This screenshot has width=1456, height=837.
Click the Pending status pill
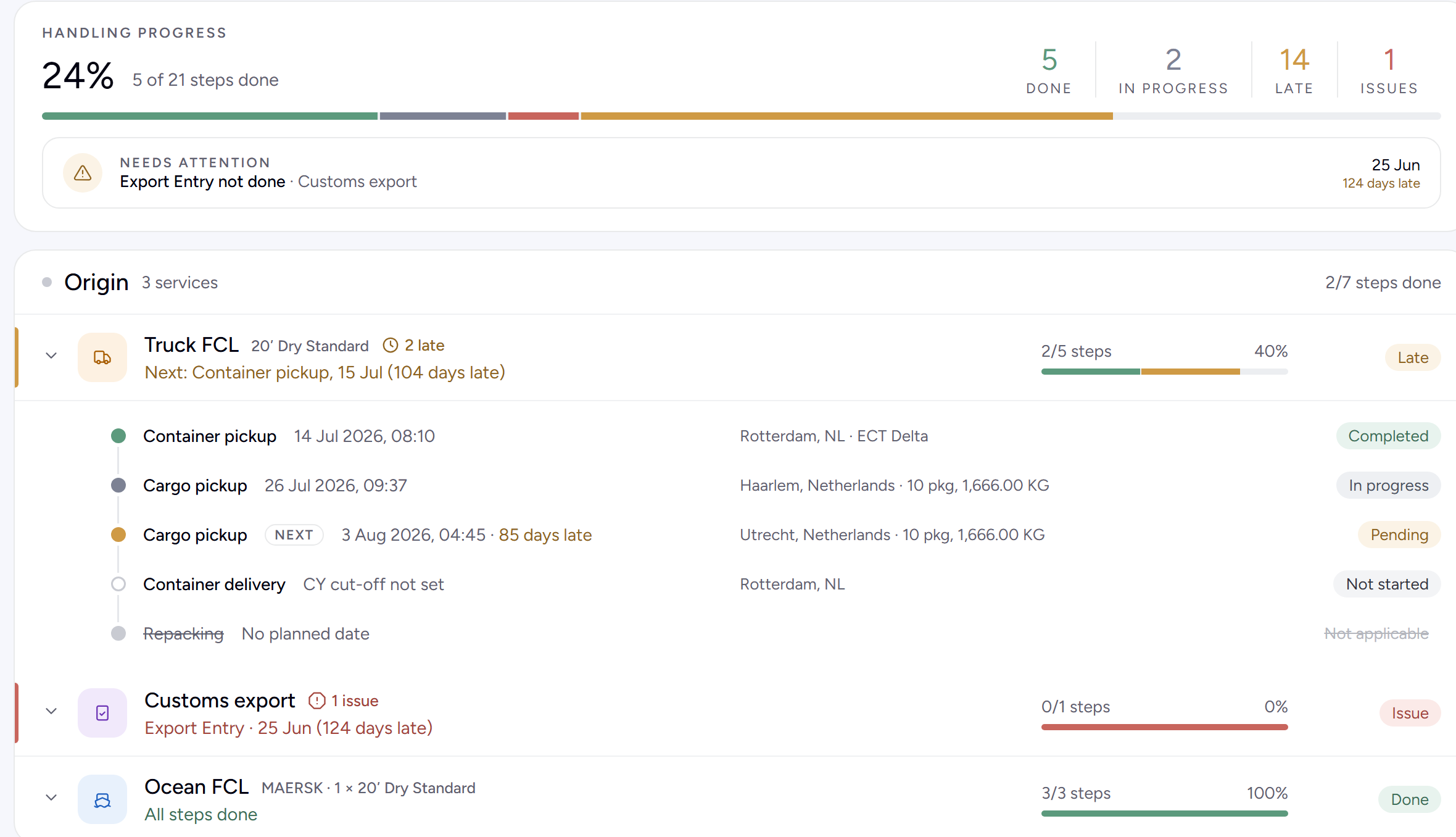tap(1399, 535)
